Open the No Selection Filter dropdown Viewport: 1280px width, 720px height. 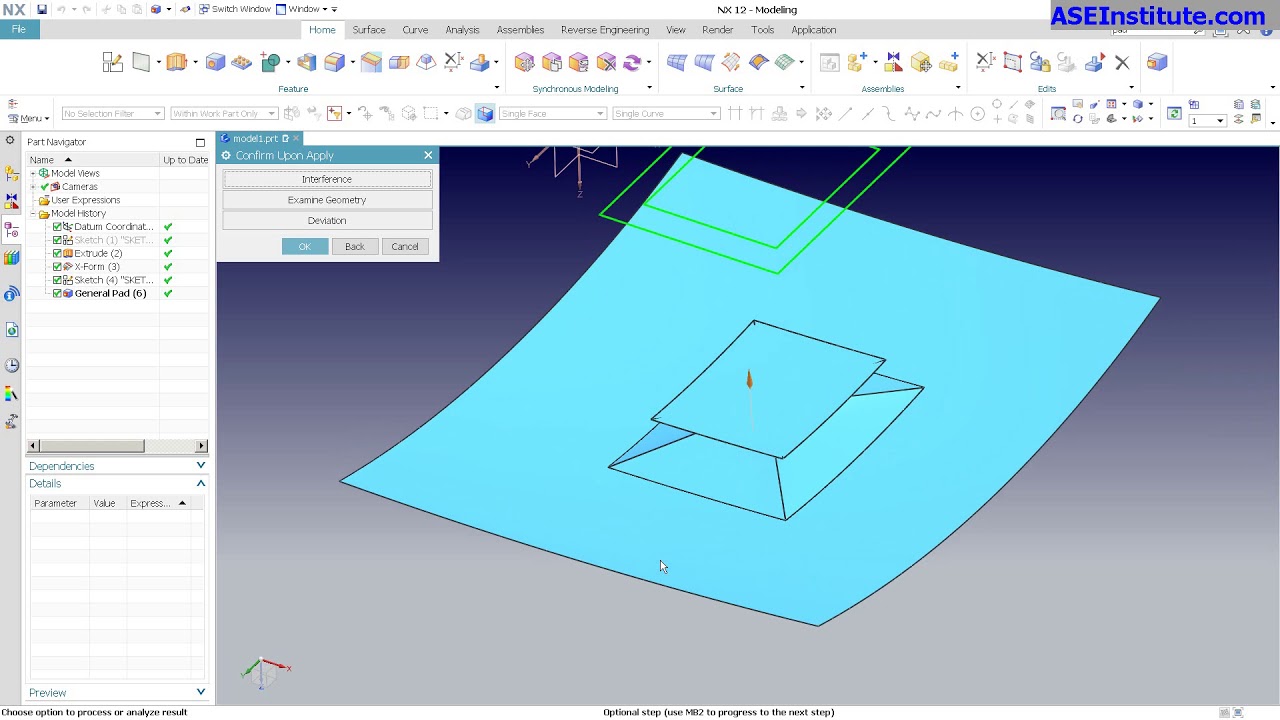point(112,114)
